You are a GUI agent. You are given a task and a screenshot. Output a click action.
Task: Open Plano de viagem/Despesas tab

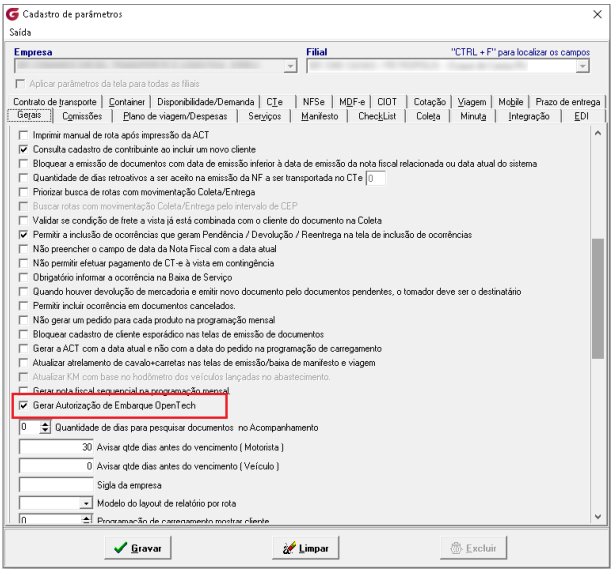pos(175,116)
